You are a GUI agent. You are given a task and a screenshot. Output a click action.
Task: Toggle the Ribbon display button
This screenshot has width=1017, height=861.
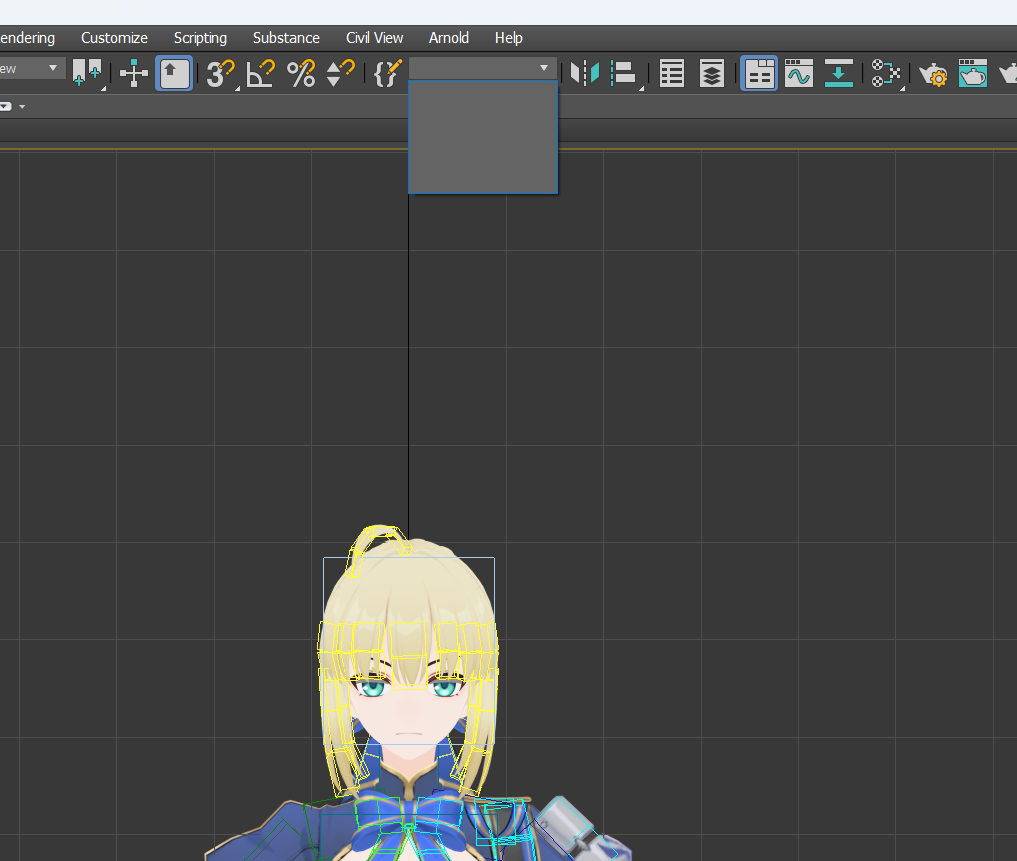click(x=759, y=73)
